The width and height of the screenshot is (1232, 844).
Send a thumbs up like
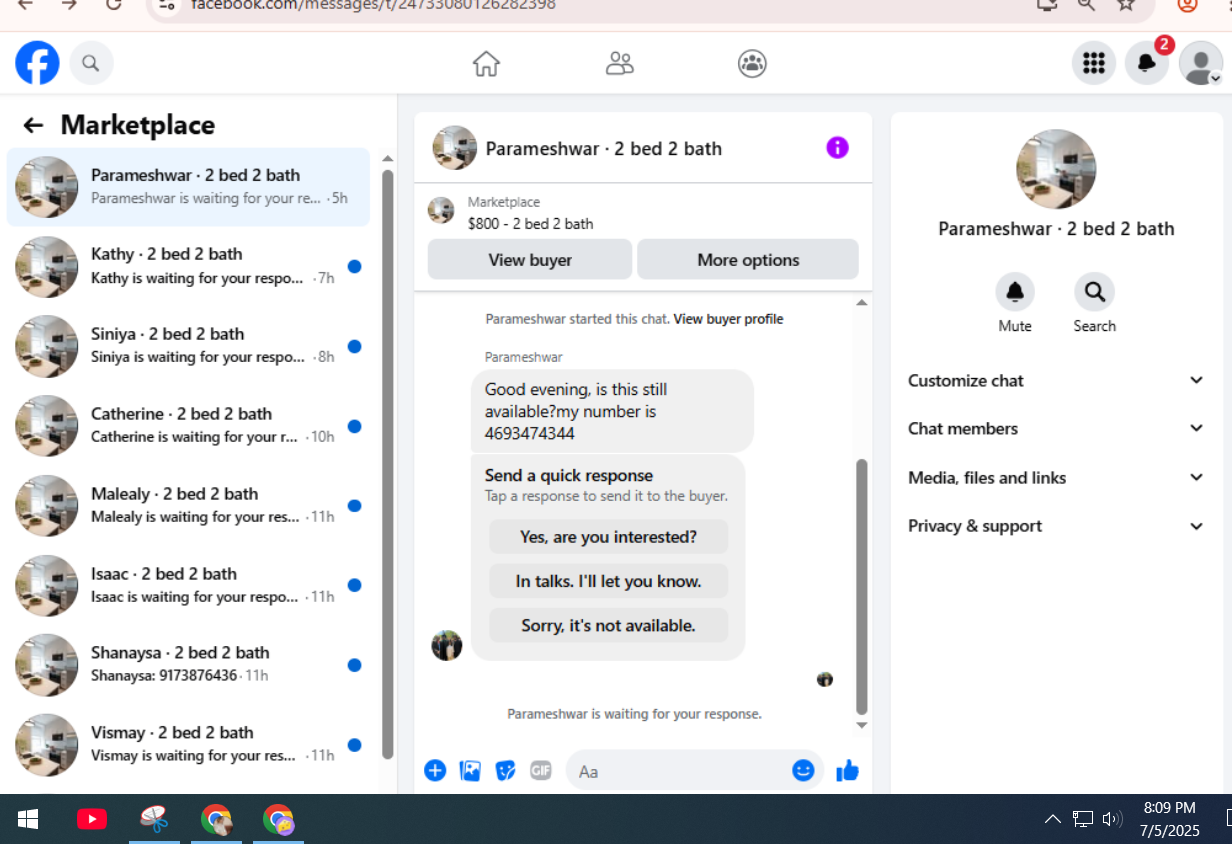coord(847,770)
